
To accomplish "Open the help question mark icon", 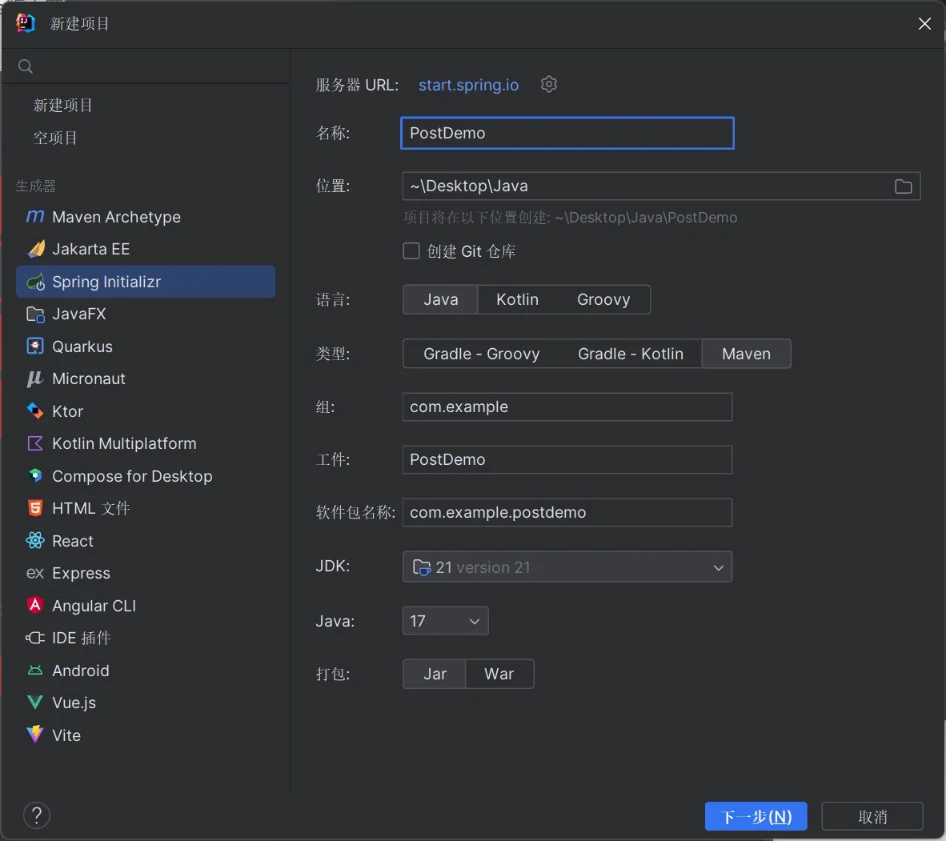I will tap(37, 815).
